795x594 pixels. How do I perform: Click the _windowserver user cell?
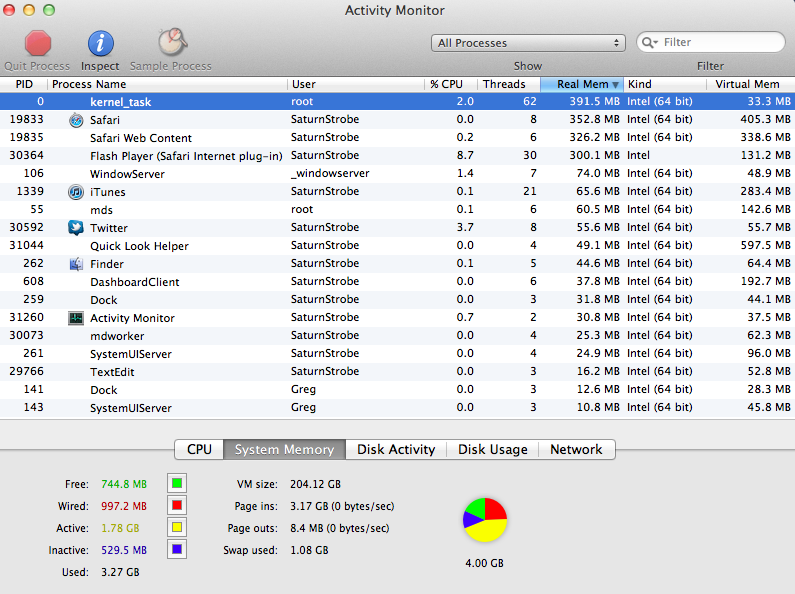click(x=330, y=174)
